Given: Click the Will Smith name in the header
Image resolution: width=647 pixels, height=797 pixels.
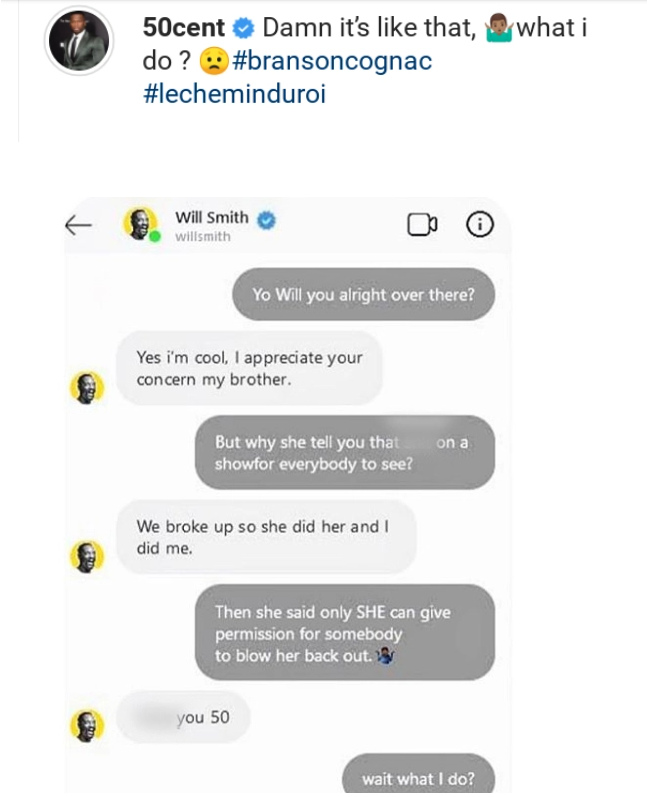Looking at the screenshot, I should coord(212,217).
